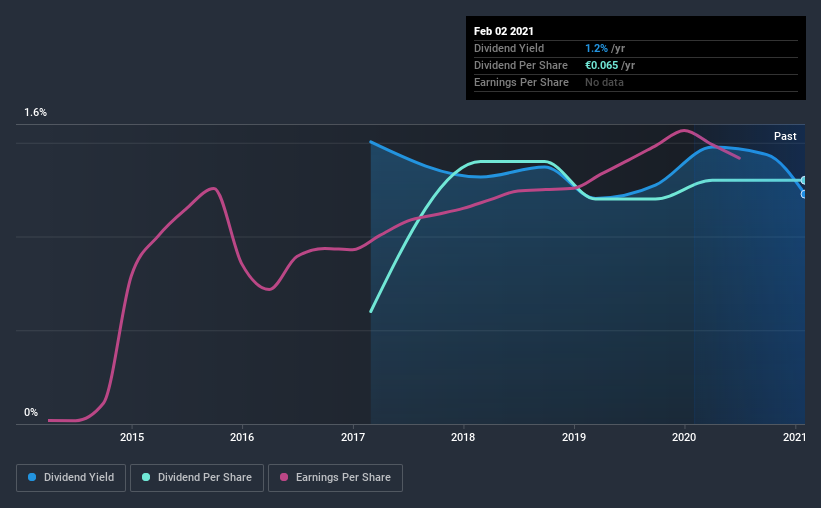Click the 0% y-axis label
Screen dimensions: 821x508
(x=31, y=412)
